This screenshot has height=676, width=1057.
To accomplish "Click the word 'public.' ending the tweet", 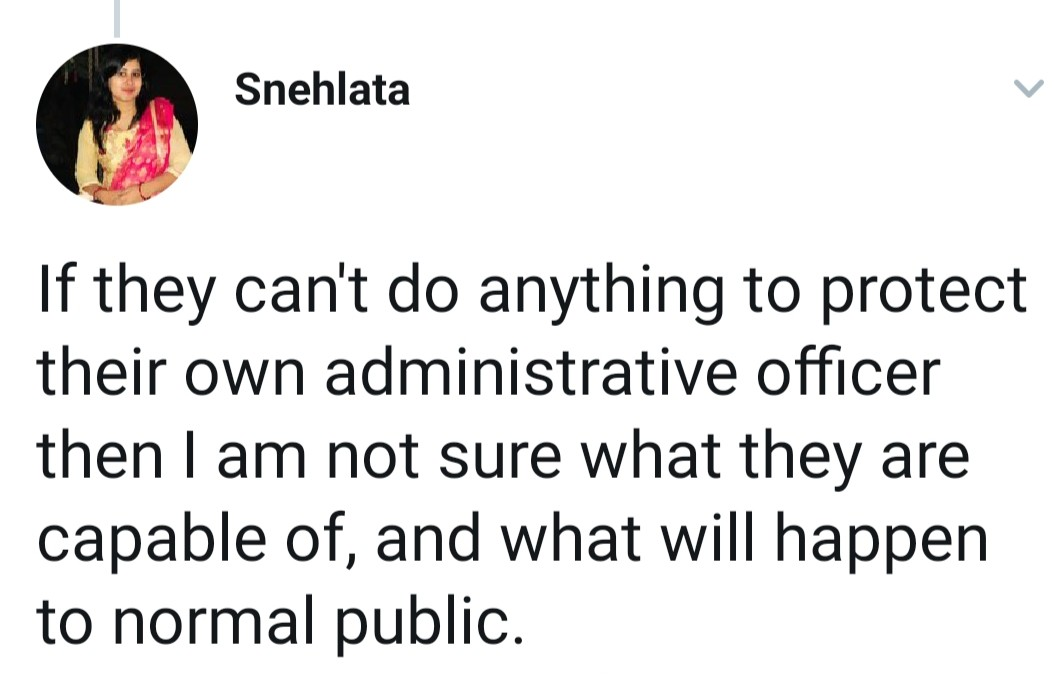I will 429,621.
